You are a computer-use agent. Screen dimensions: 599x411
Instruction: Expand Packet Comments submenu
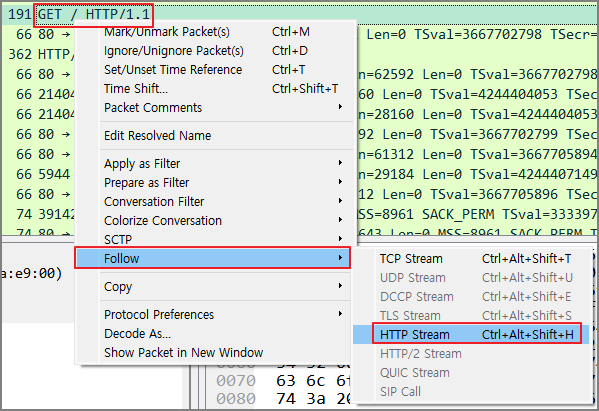pyautogui.click(x=214, y=108)
